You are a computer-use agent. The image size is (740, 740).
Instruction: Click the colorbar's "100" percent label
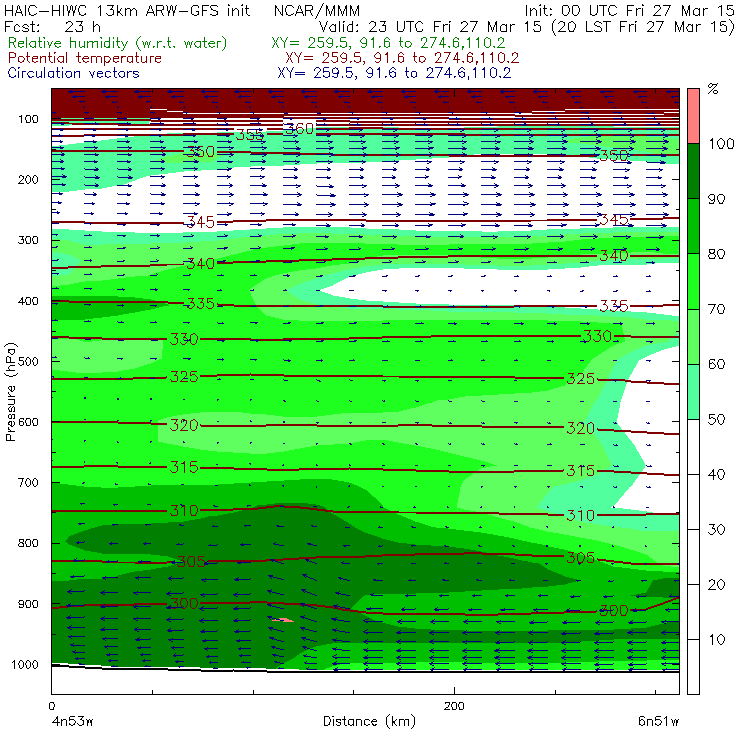[722, 143]
